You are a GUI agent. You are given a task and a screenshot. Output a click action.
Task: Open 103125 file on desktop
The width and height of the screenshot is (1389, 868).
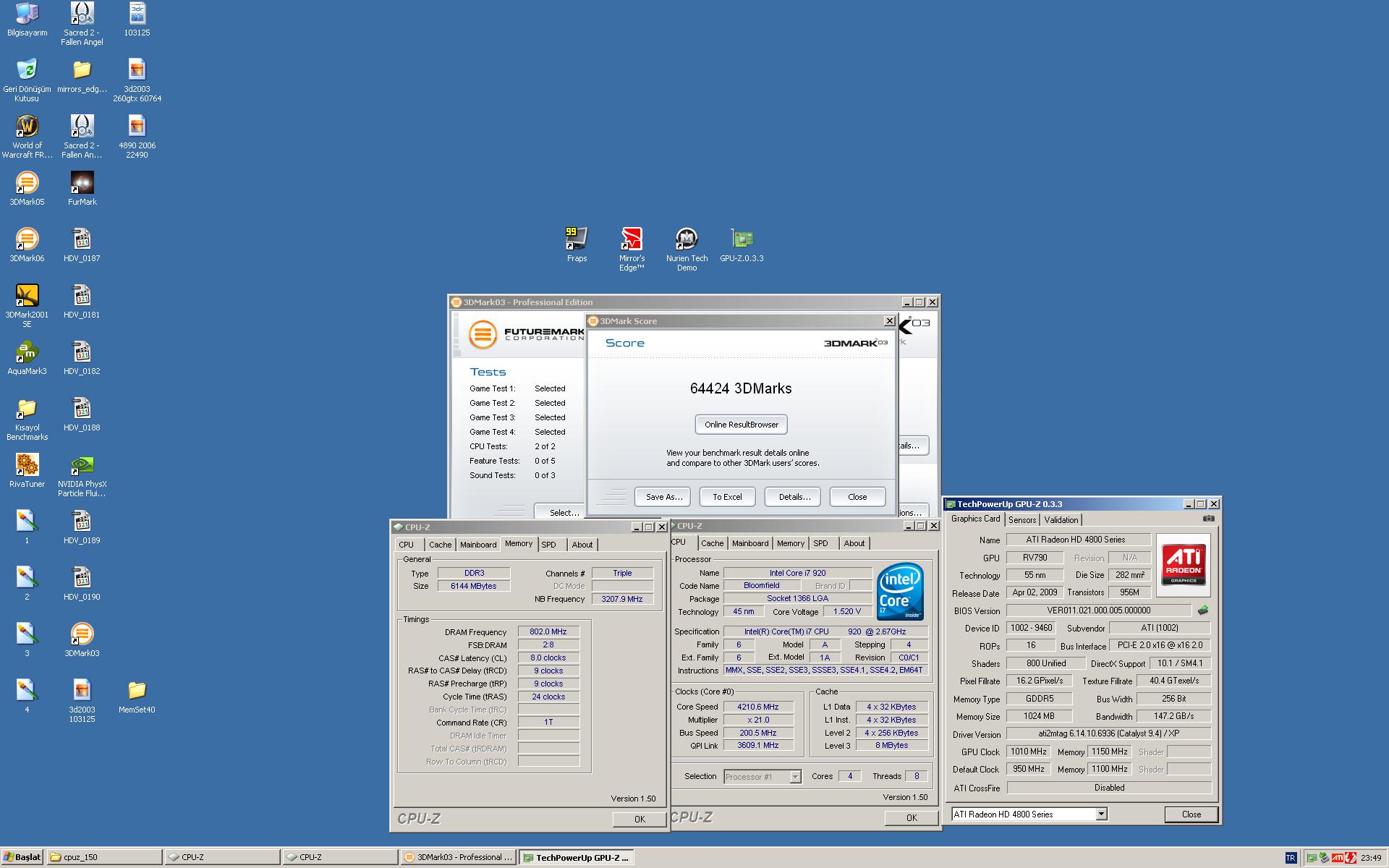(x=137, y=20)
